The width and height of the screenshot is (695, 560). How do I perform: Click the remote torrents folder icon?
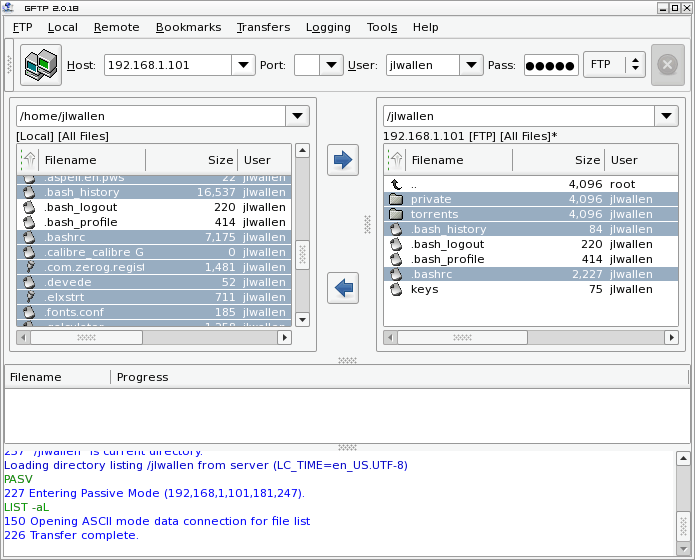396,214
